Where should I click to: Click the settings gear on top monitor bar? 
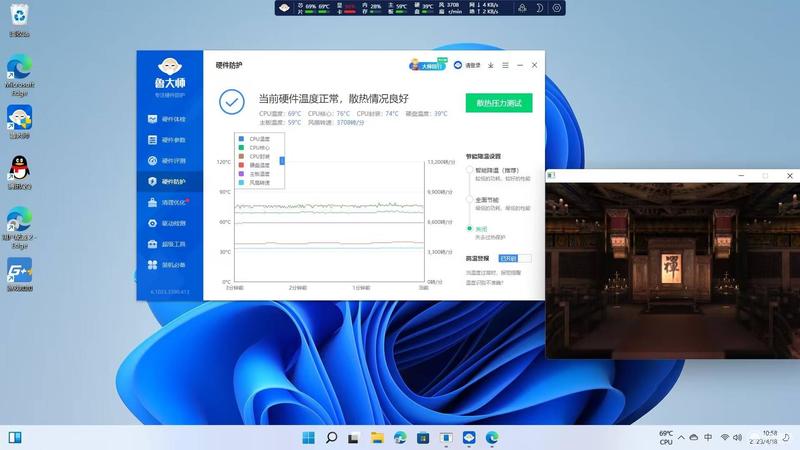pos(557,8)
